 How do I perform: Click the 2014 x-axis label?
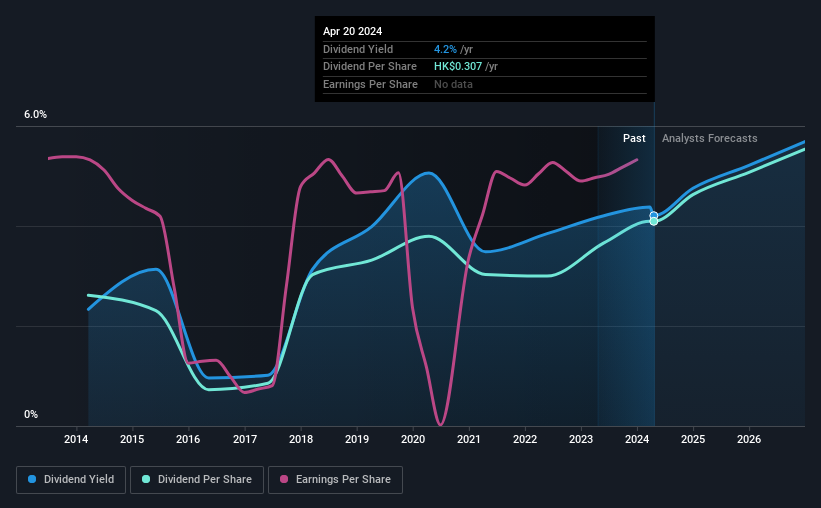point(76,439)
